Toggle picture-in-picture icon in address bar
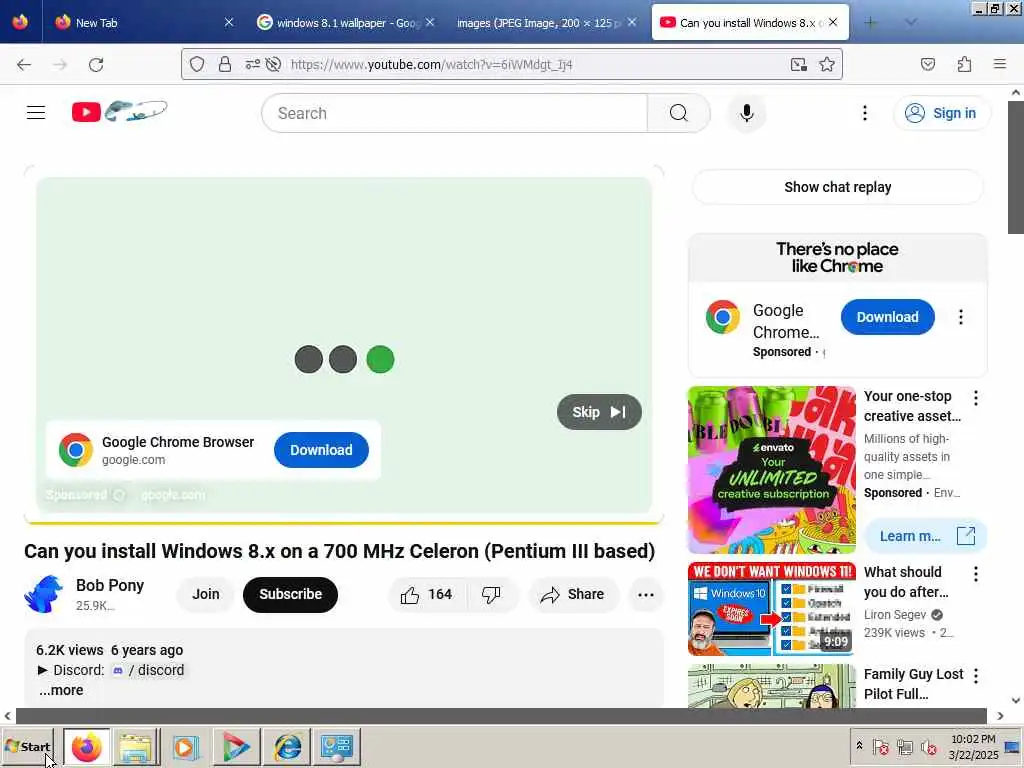Image resolution: width=1024 pixels, height=768 pixels. 799,64
